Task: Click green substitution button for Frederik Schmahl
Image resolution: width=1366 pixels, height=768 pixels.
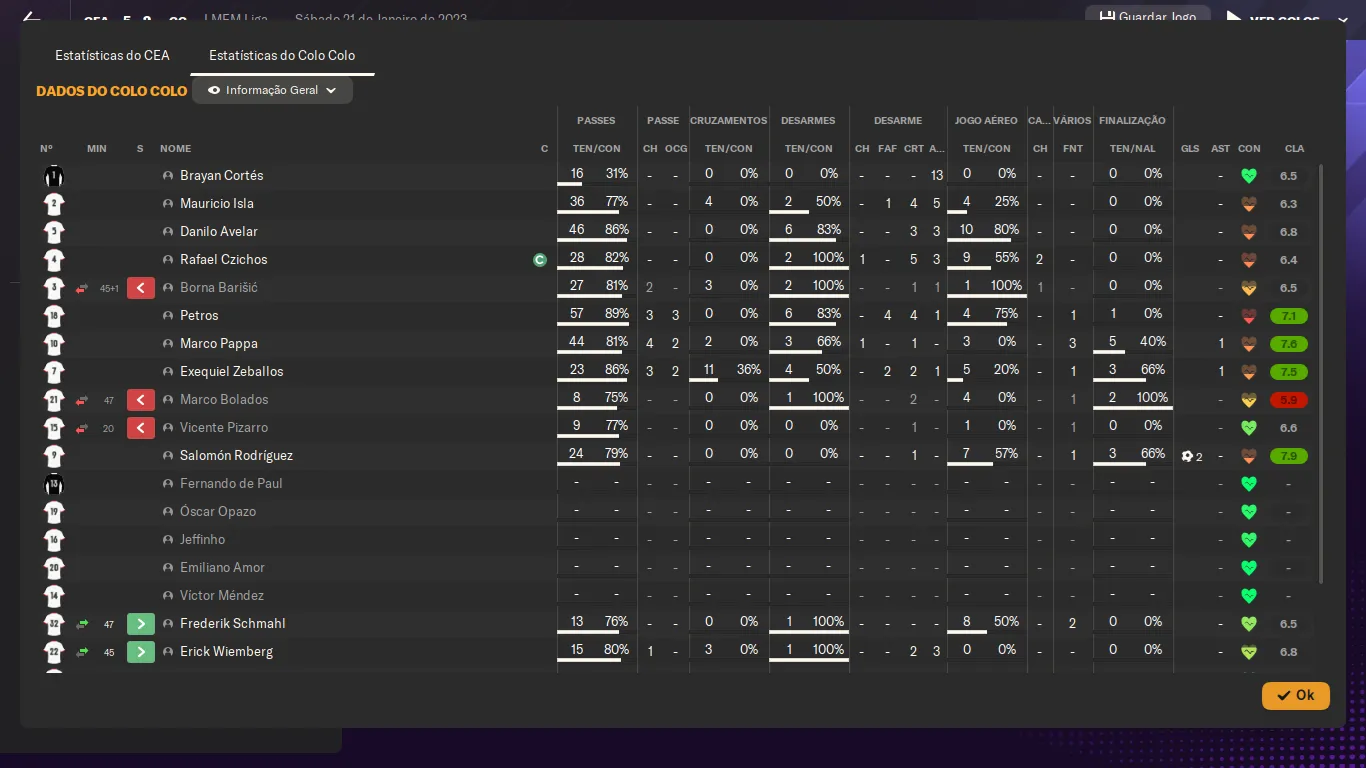Action: coord(141,624)
